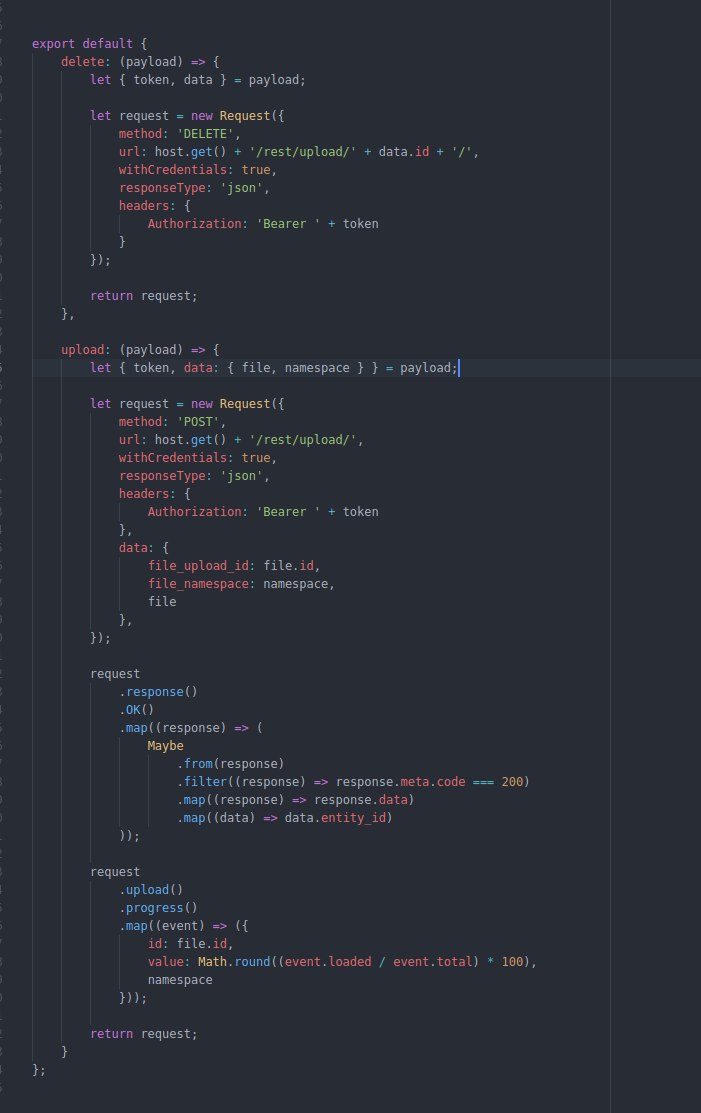The width and height of the screenshot is (701, 1113).
Task: Click the 'data: {' line
Action: pyautogui.click(x=144, y=548)
